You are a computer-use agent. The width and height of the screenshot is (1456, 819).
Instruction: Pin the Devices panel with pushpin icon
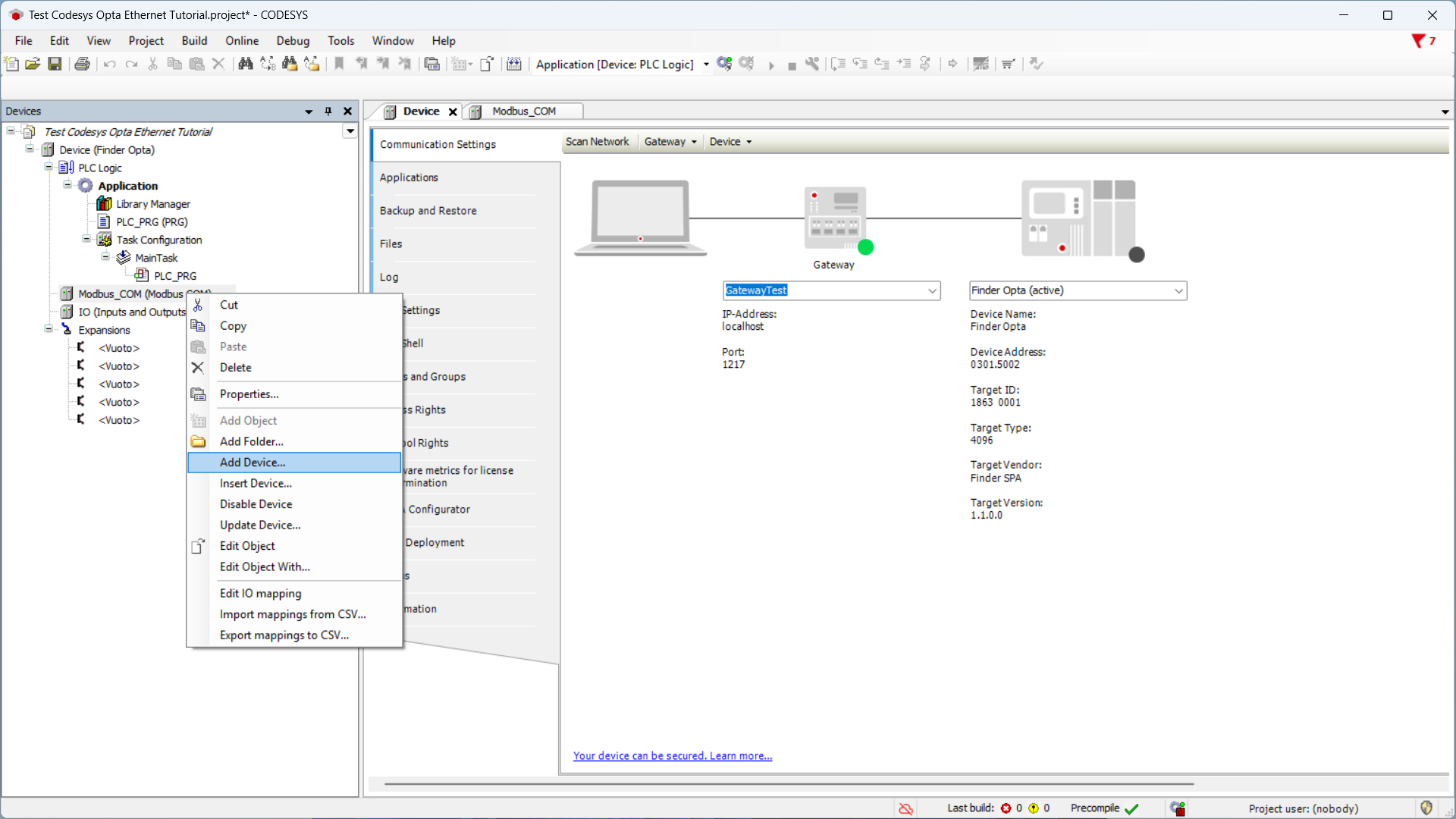pos(328,111)
